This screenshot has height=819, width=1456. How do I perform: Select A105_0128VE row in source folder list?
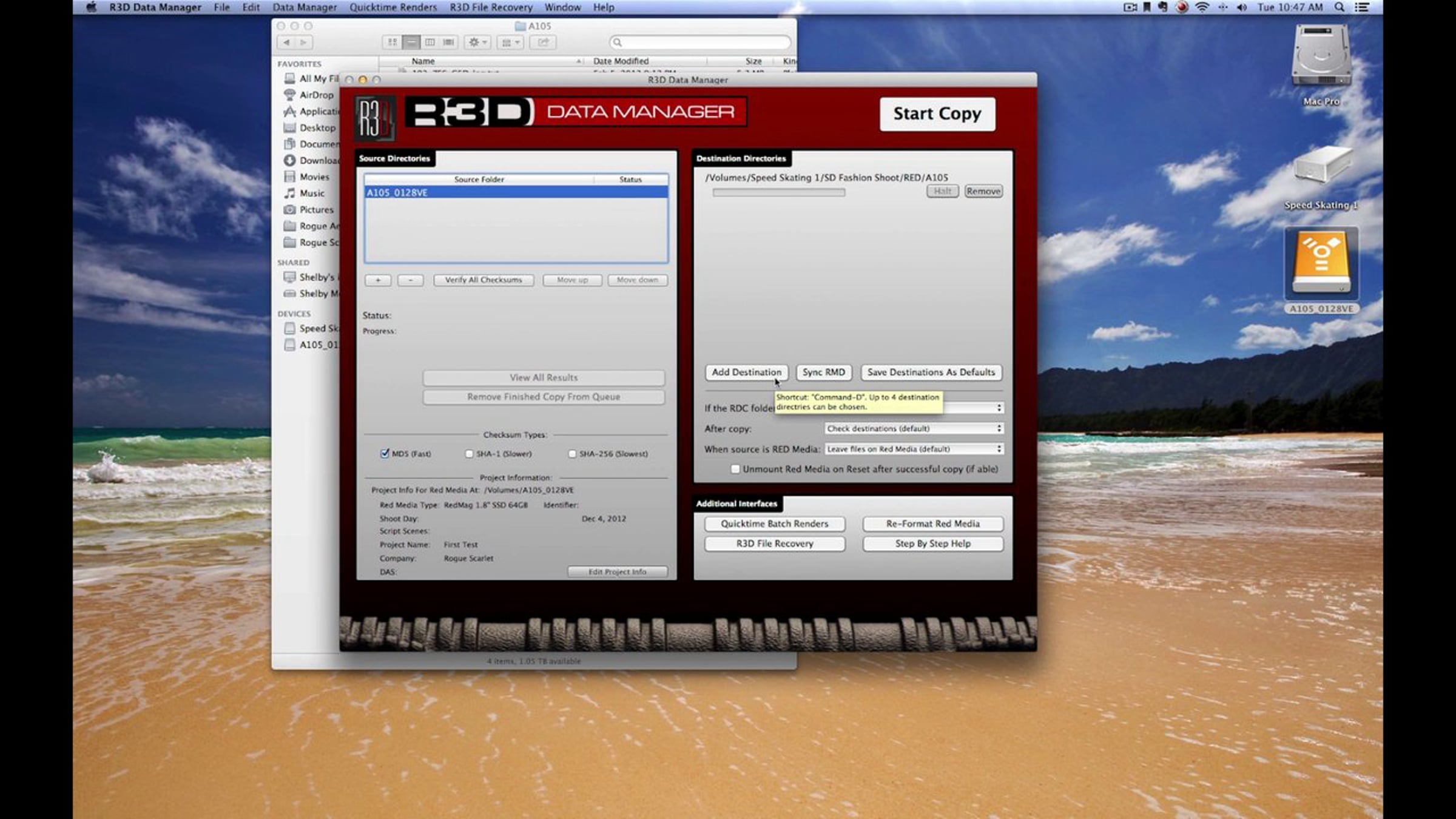pos(516,192)
